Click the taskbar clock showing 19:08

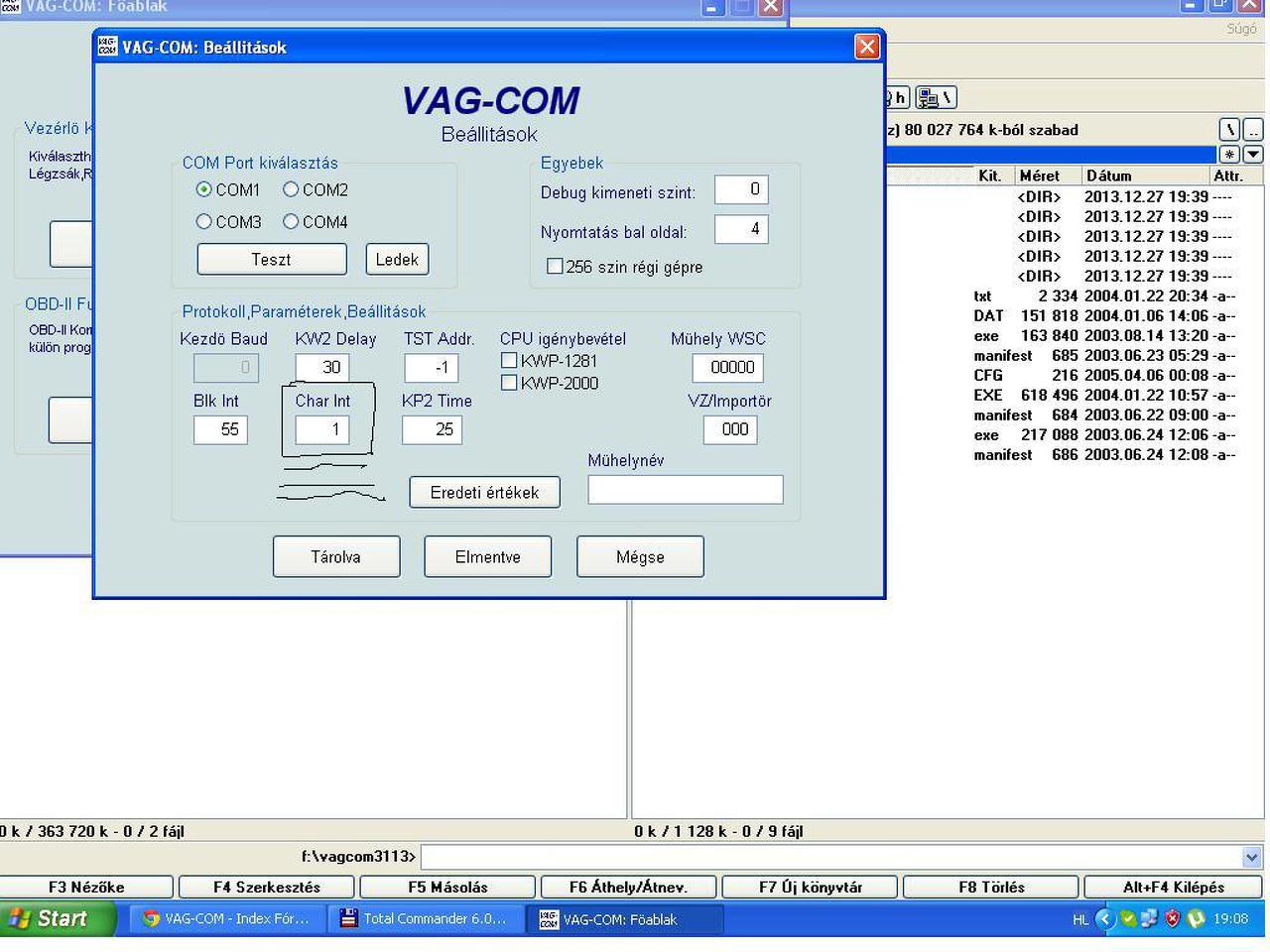pyautogui.click(x=1230, y=918)
